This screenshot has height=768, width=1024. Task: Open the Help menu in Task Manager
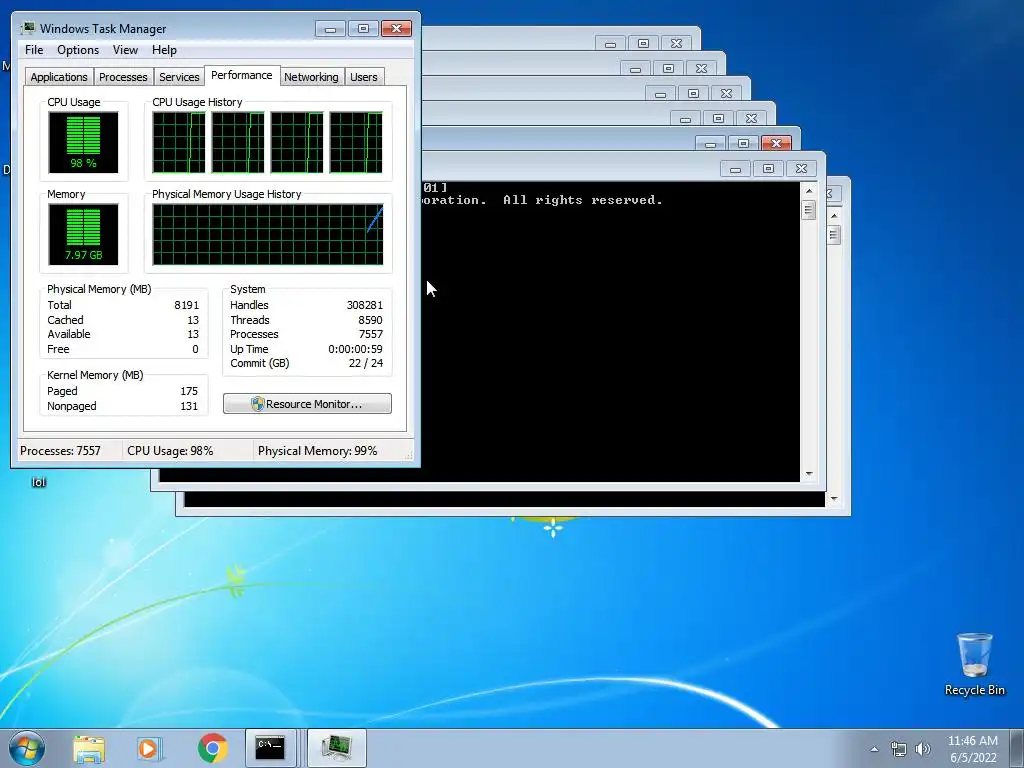[x=164, y=50]
